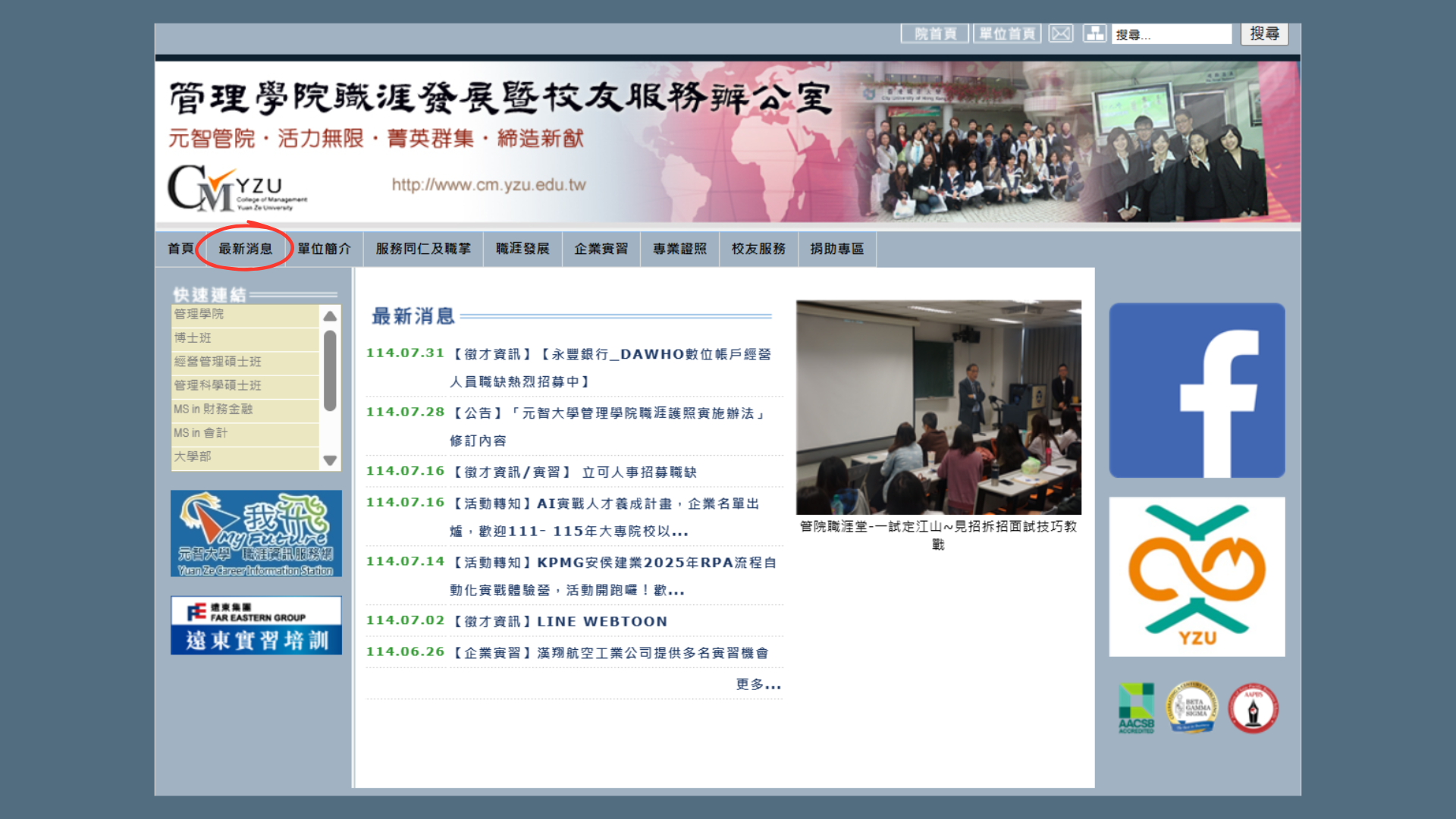Screen dimensions: 1456x819
Task: Click quick links scroll up arrow
Action: click(330, 316)
